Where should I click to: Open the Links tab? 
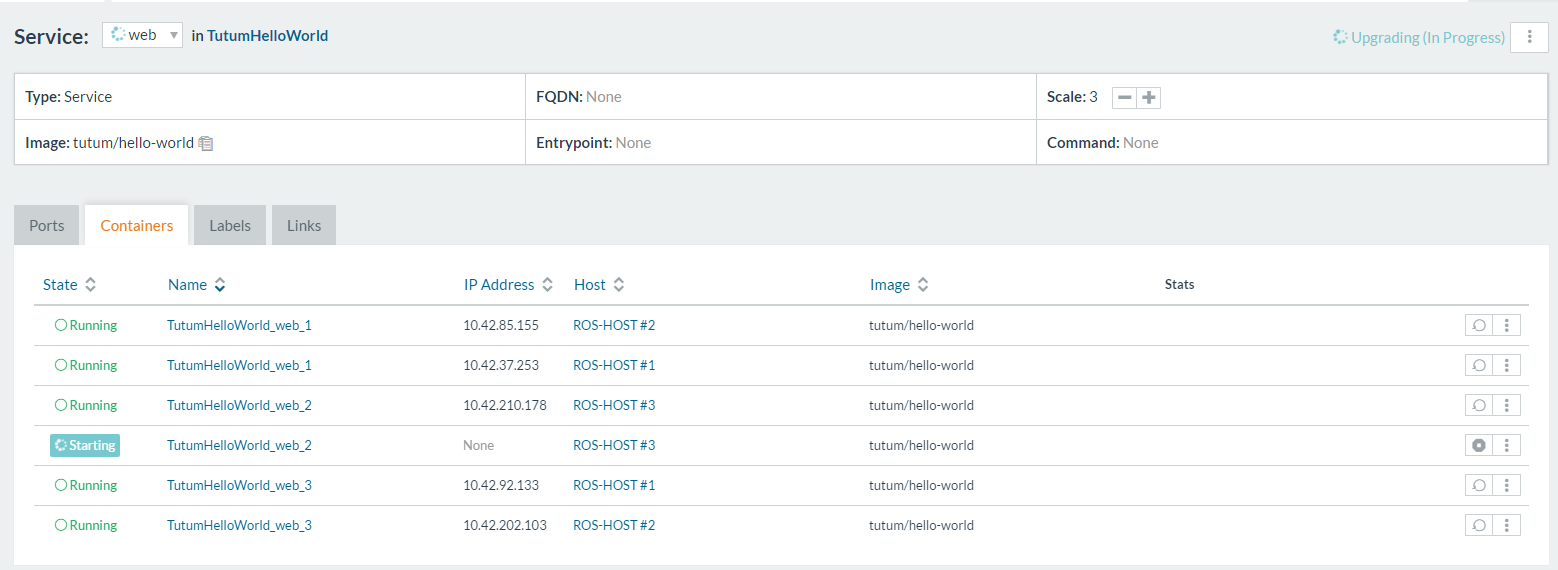pyautogui.click(x=304, y=225)
